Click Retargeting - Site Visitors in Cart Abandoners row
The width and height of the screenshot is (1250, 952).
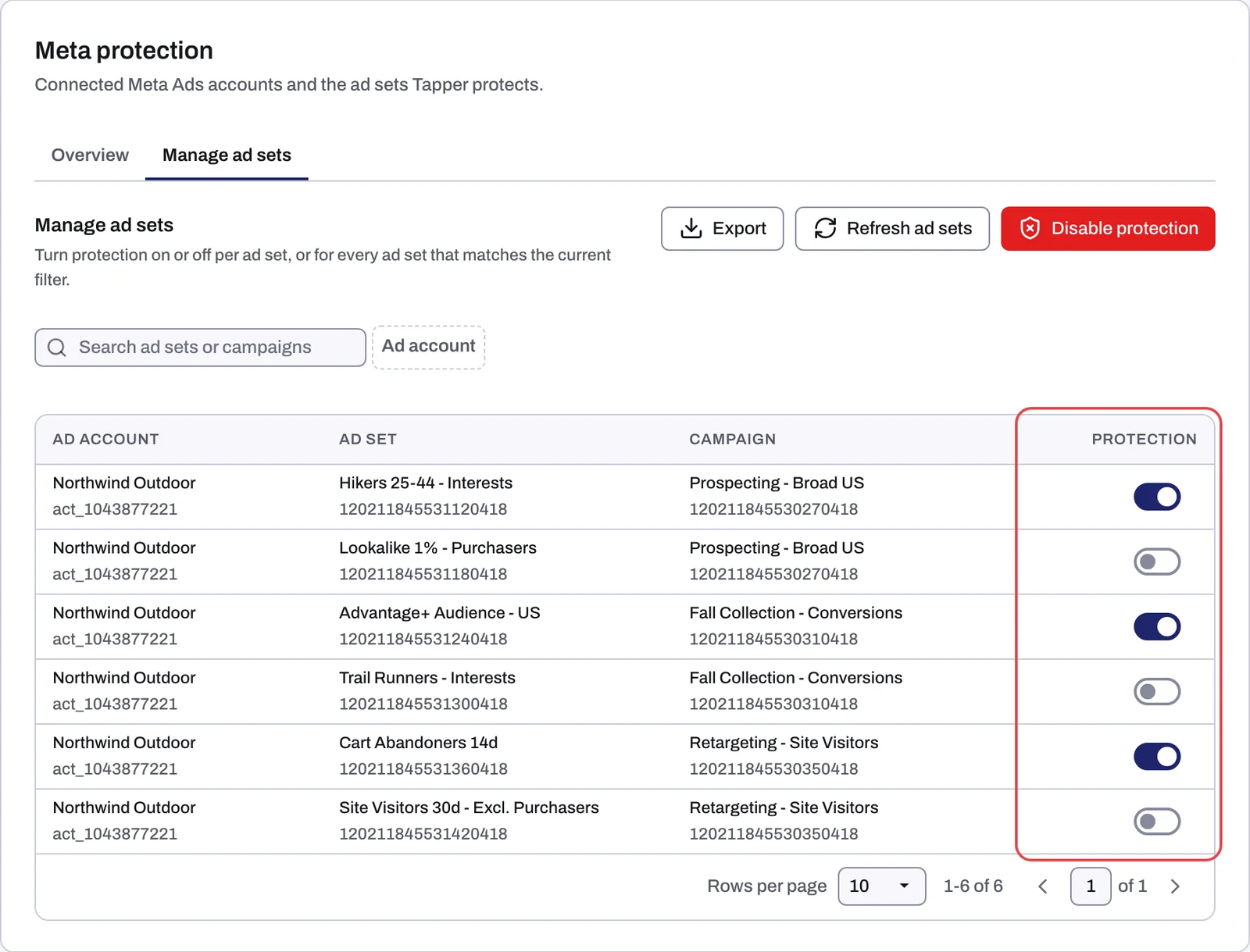click(784, 743)
